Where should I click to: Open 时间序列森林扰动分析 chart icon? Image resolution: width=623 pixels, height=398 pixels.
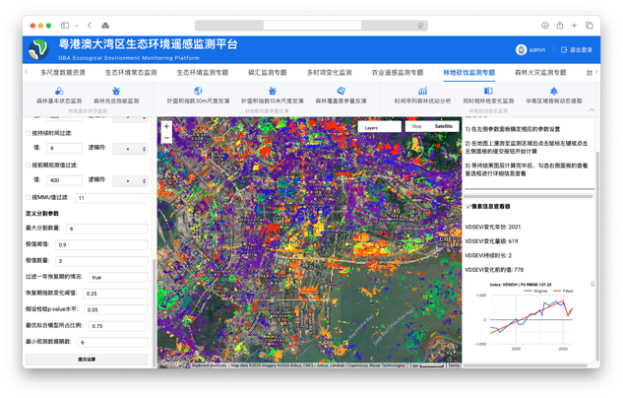click(422, 91)
